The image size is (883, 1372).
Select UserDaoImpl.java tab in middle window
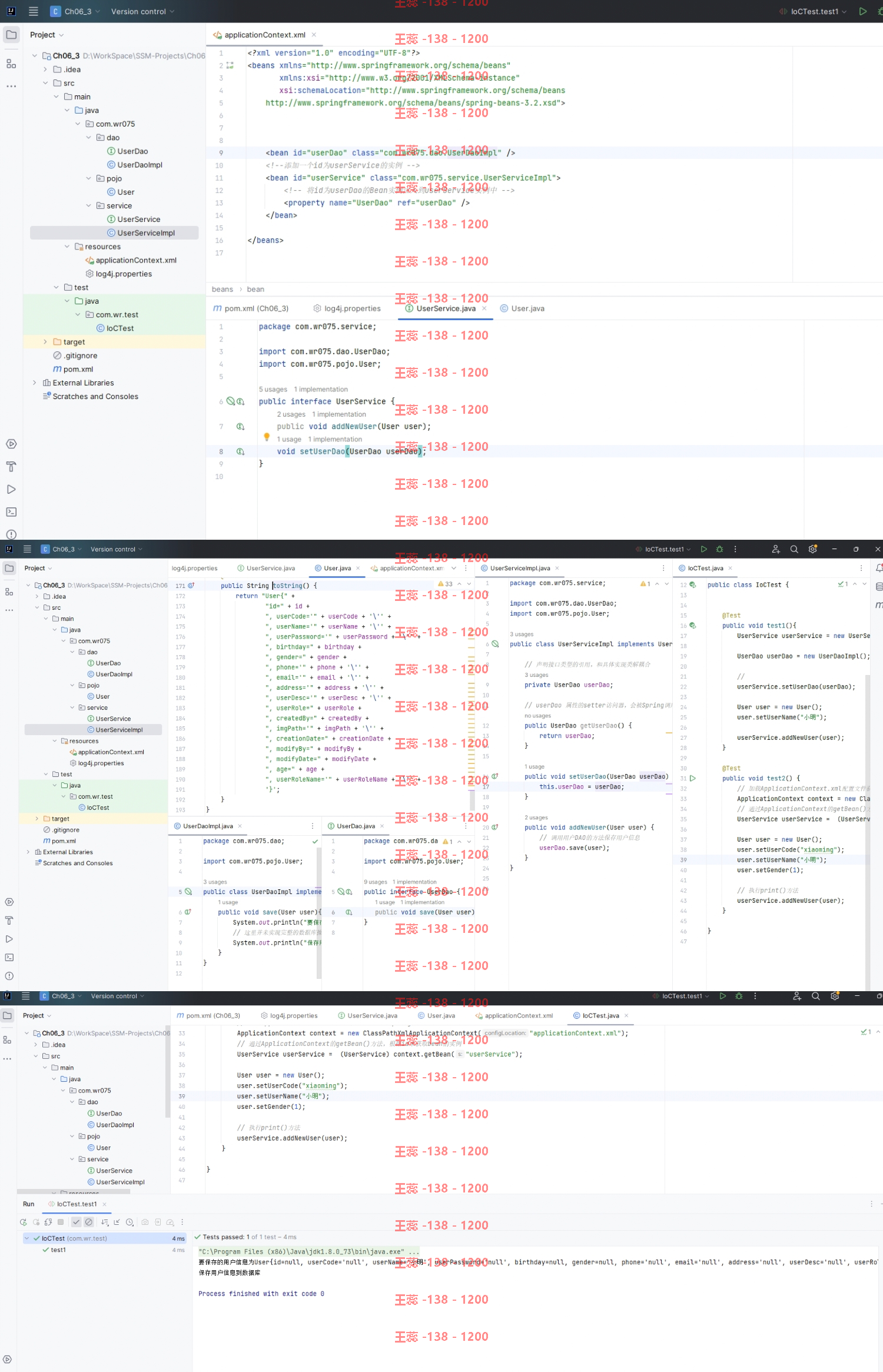(x=208, y=826)
